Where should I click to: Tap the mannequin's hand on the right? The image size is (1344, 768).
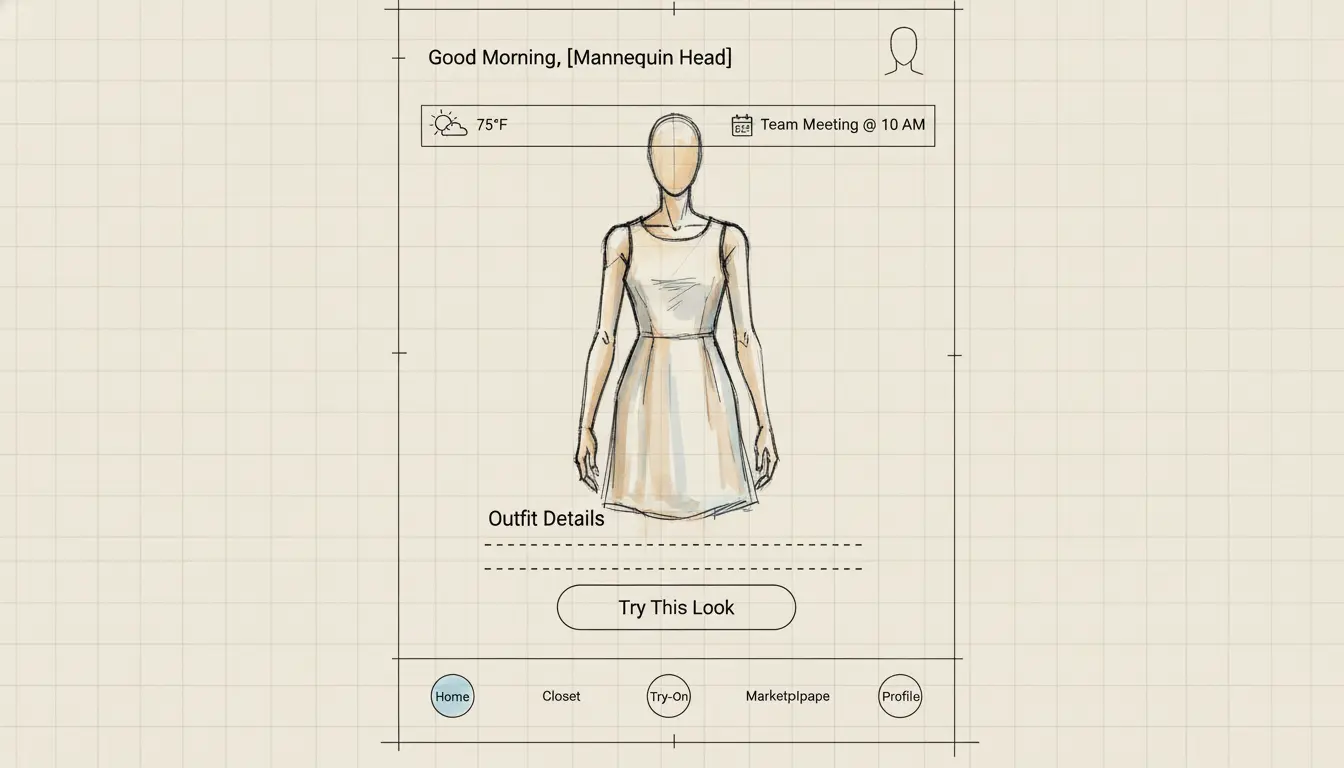765,463
